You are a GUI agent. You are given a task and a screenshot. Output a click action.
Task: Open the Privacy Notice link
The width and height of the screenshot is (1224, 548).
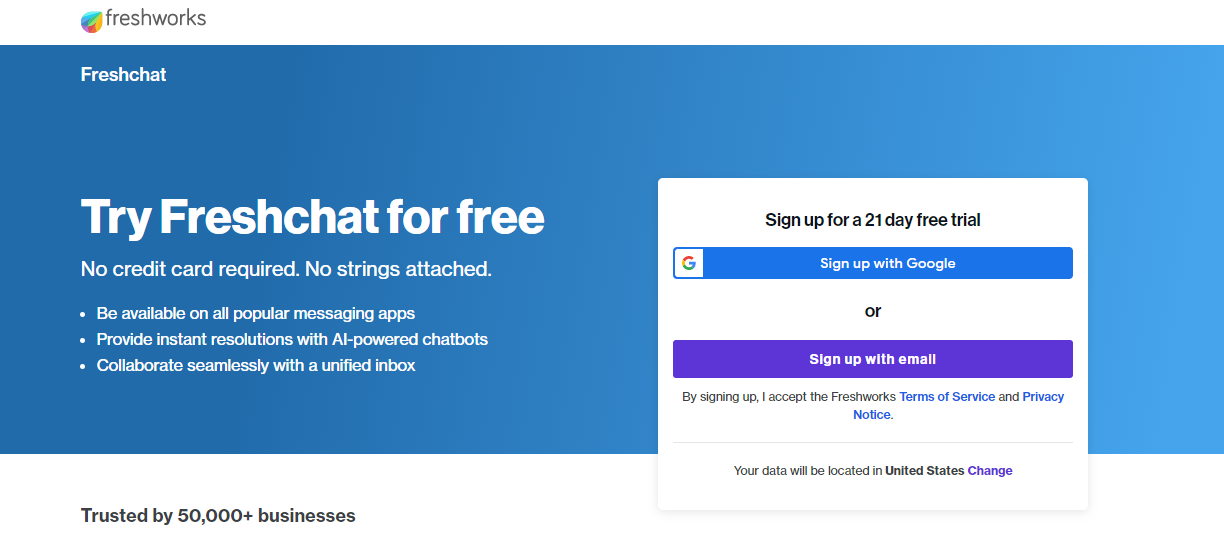coord(958,406)
